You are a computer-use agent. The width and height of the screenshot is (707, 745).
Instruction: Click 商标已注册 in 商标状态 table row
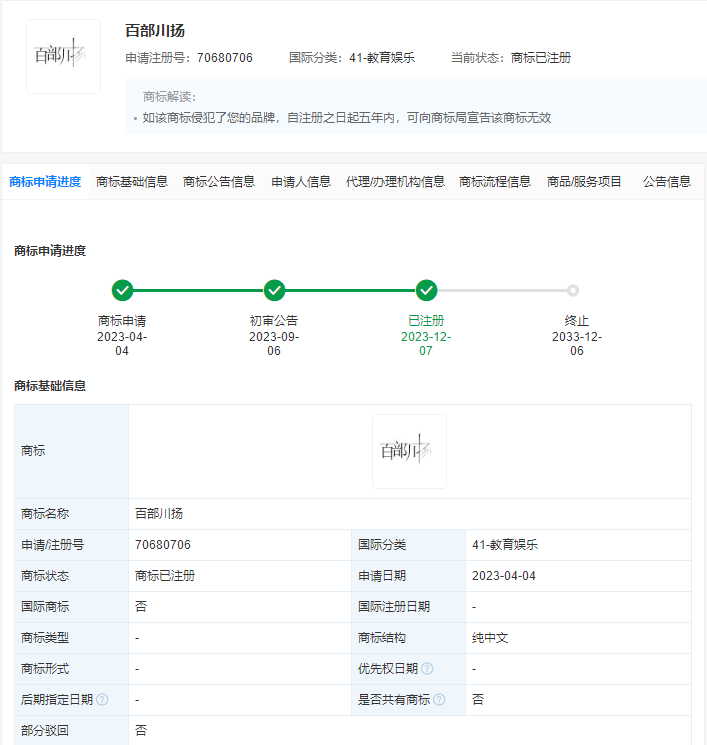[165, 576]
